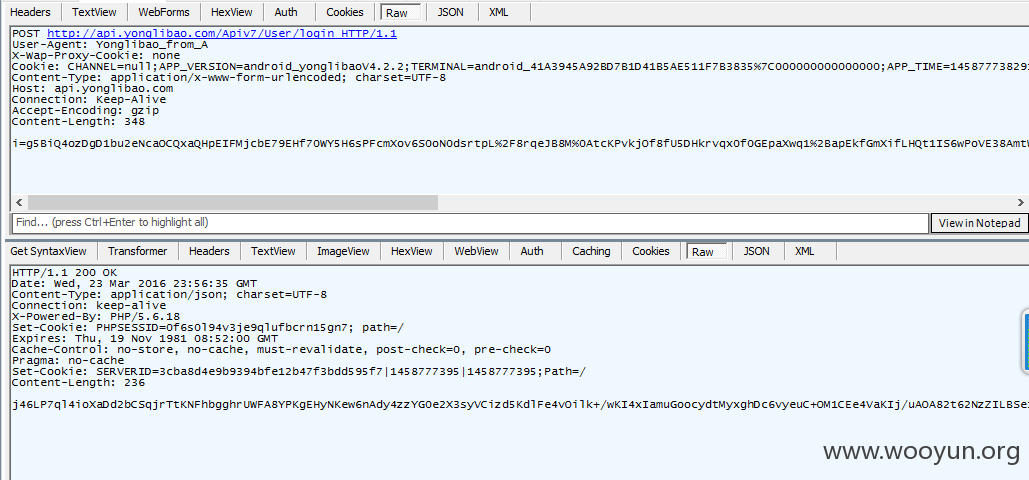1029x480 pixels.
Task: Click the Cache-Control response header line
Action: point(282,349)
